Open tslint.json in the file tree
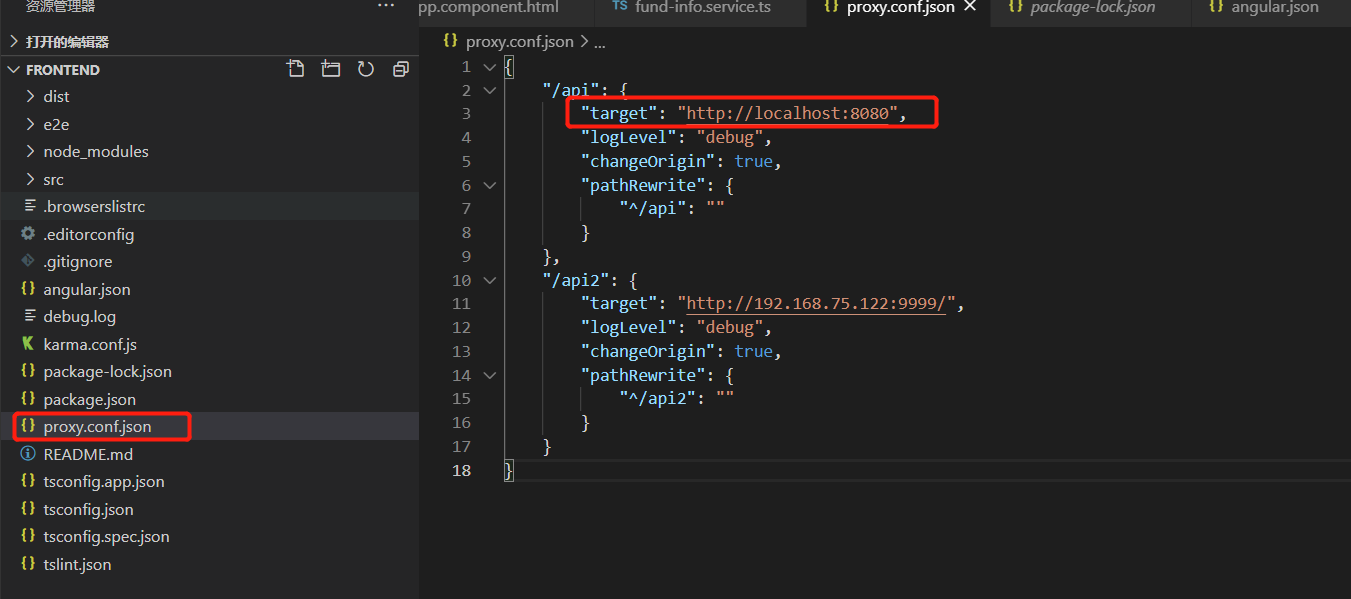 [x=209, y=564]
